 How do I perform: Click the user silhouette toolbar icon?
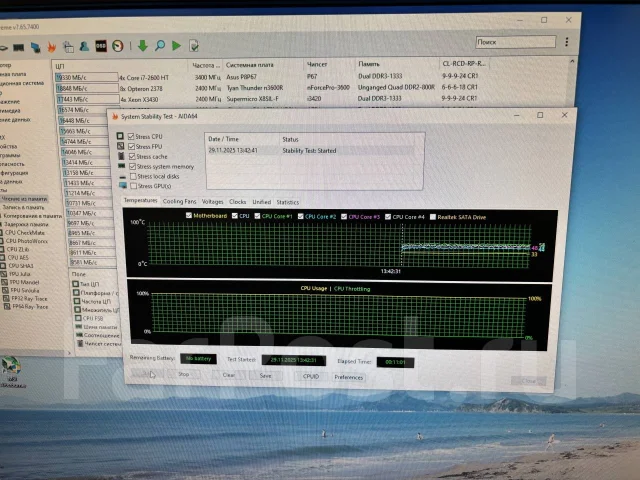click(x=84, y=47)
